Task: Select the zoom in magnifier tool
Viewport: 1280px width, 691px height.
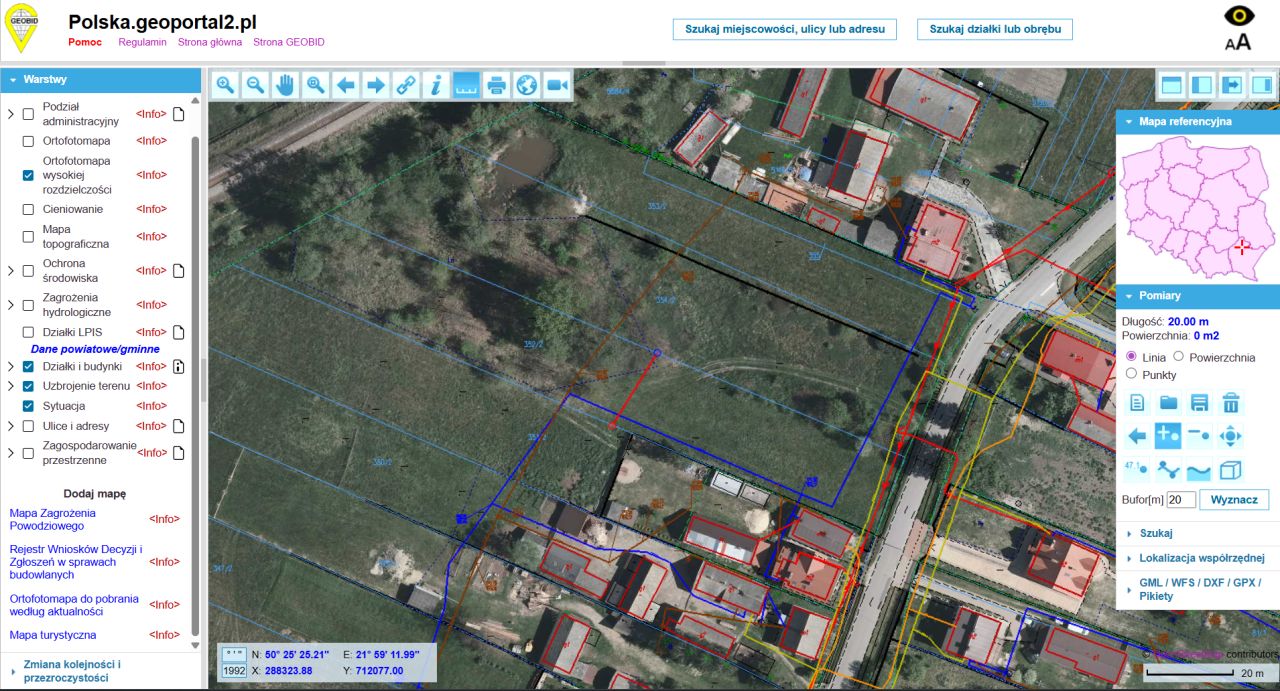Action: click(225, 85)
